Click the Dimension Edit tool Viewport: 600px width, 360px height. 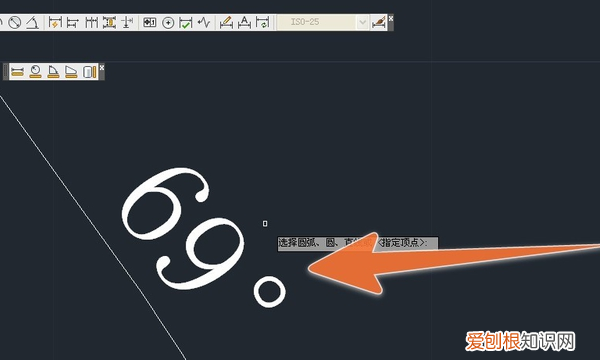[226, 23]
